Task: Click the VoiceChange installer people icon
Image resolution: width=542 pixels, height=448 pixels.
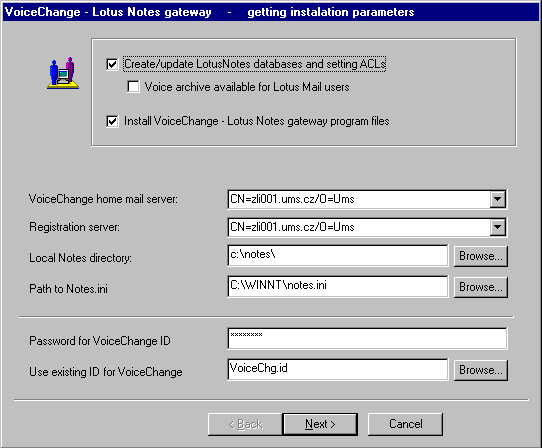Action: (63, 73)
